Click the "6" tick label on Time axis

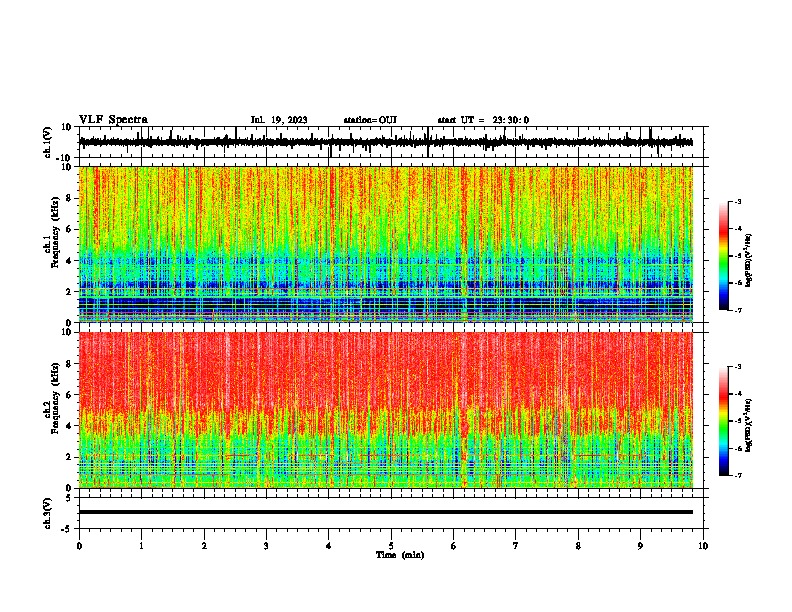pos(453,546)
